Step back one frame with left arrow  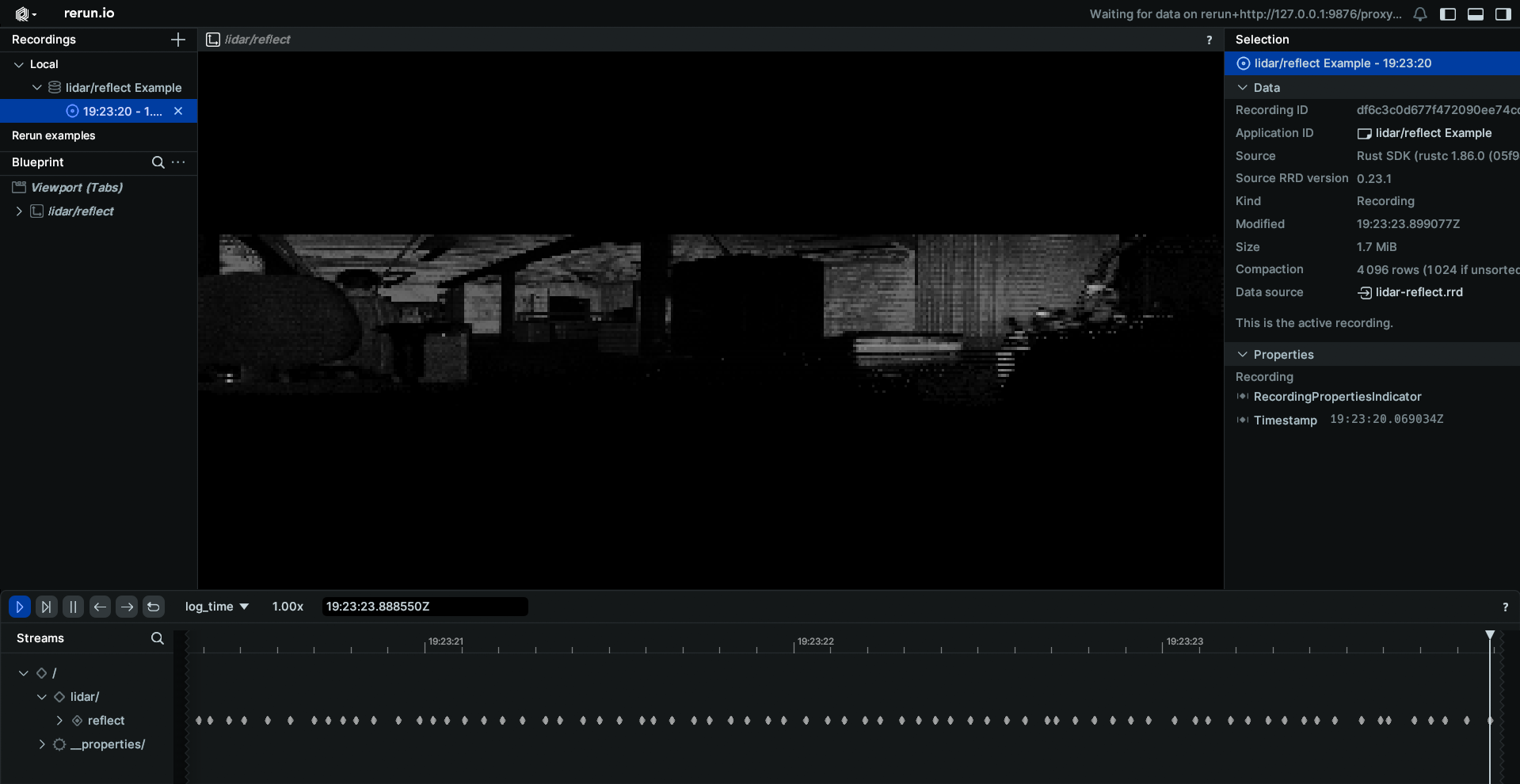(100, 607)
